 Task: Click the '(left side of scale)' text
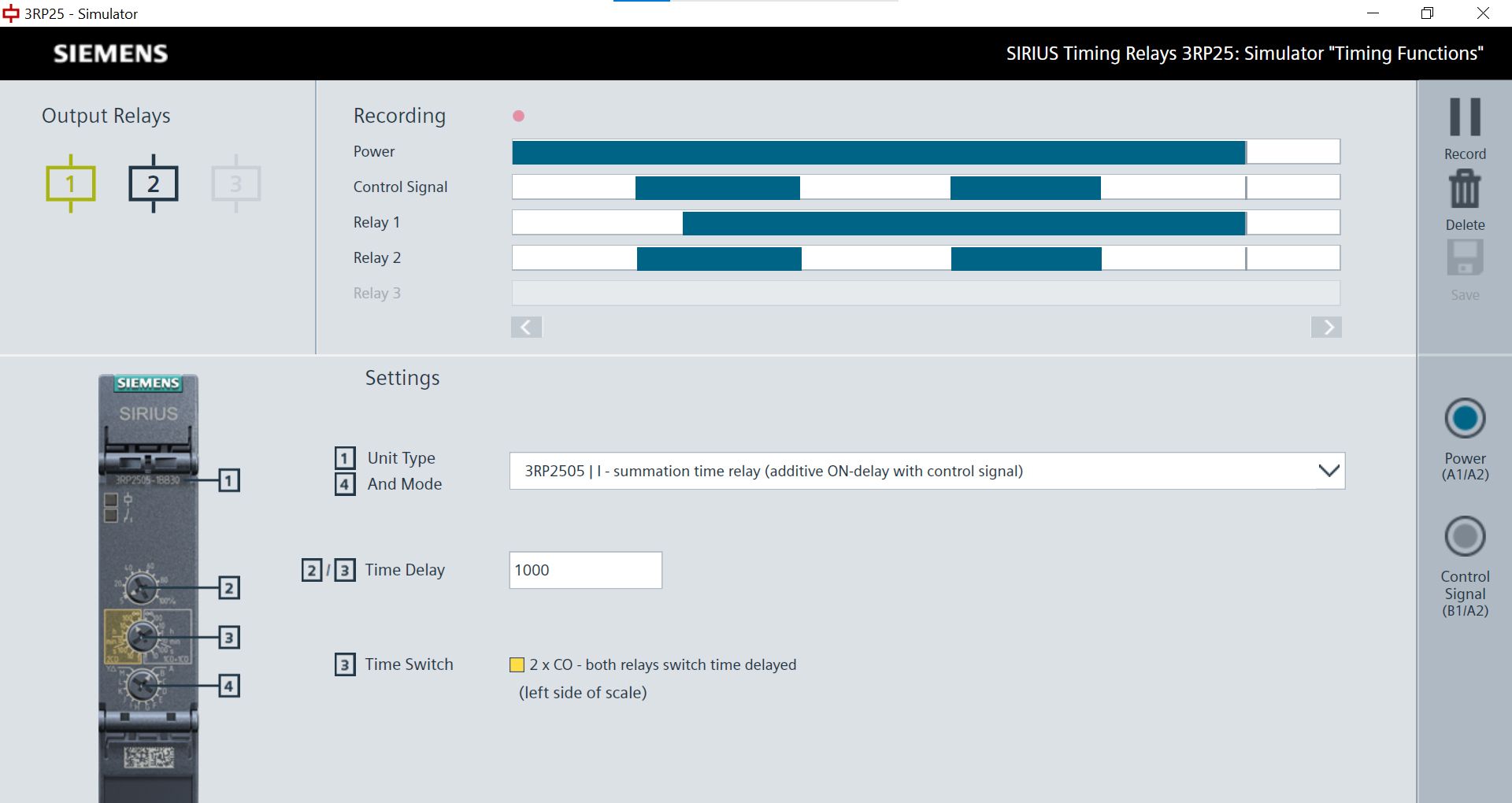point(583,693)
